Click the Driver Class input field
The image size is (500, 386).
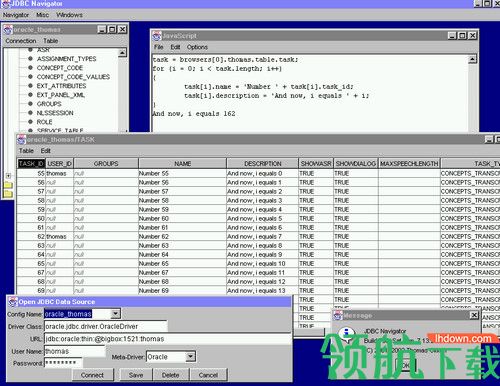(x=105, y=326)
